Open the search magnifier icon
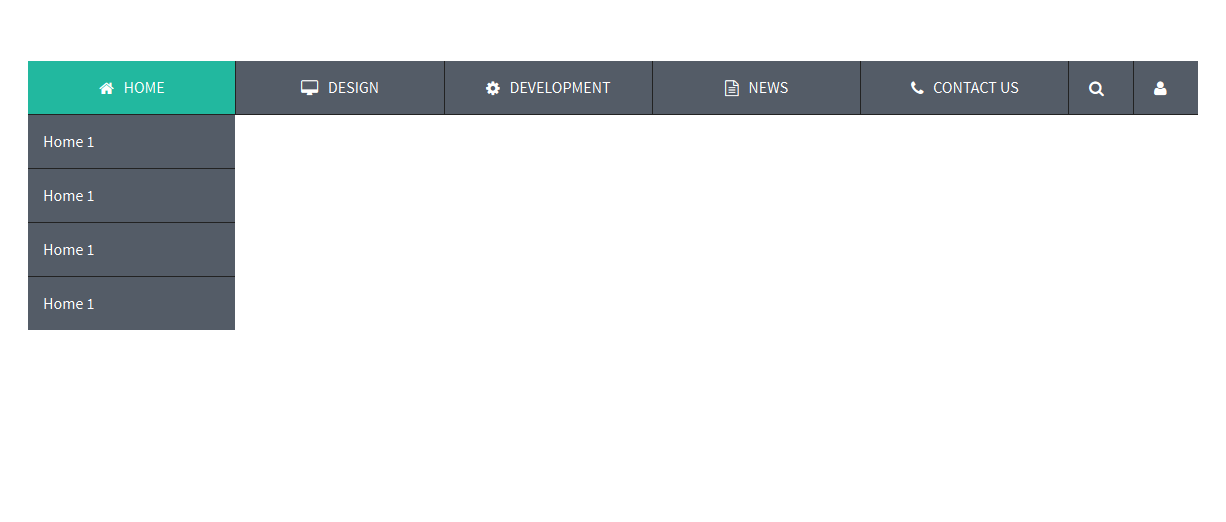The width and height of the screenshot is (1226, 522). (1096, 88)
